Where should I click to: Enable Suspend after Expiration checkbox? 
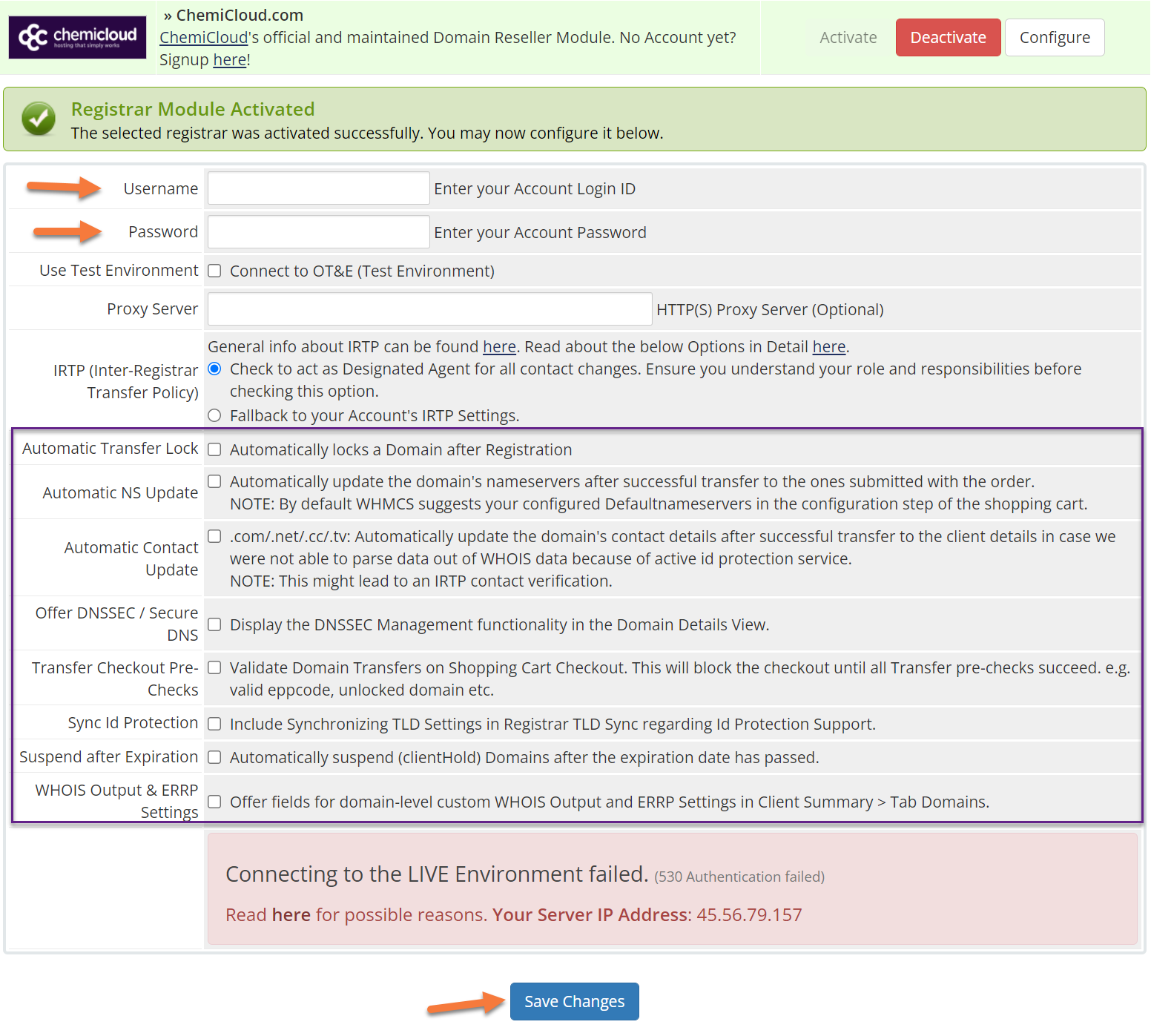(x=214, y=757)
